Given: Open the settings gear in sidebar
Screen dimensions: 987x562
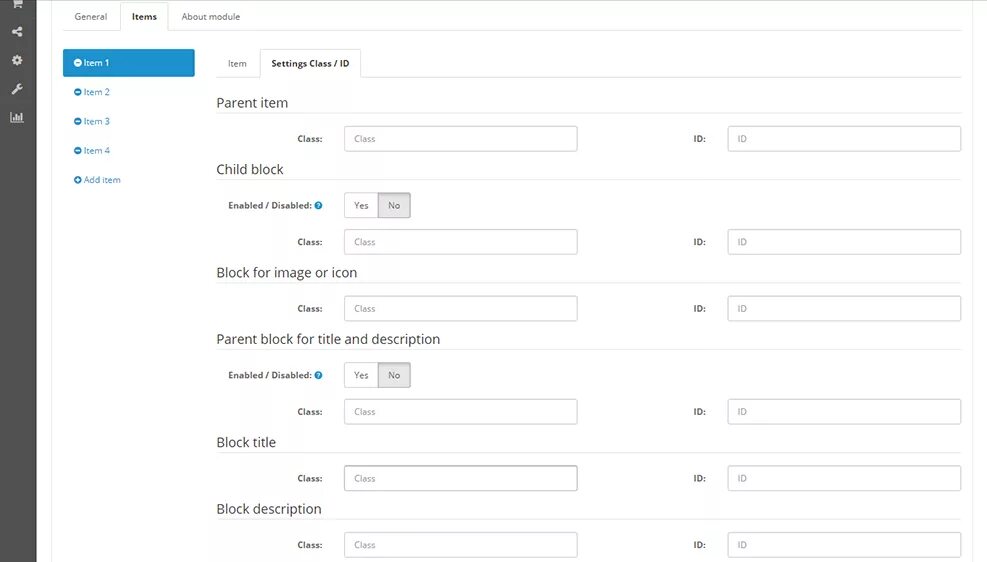Looking at the screenshot, I should [x=17, y=60].
